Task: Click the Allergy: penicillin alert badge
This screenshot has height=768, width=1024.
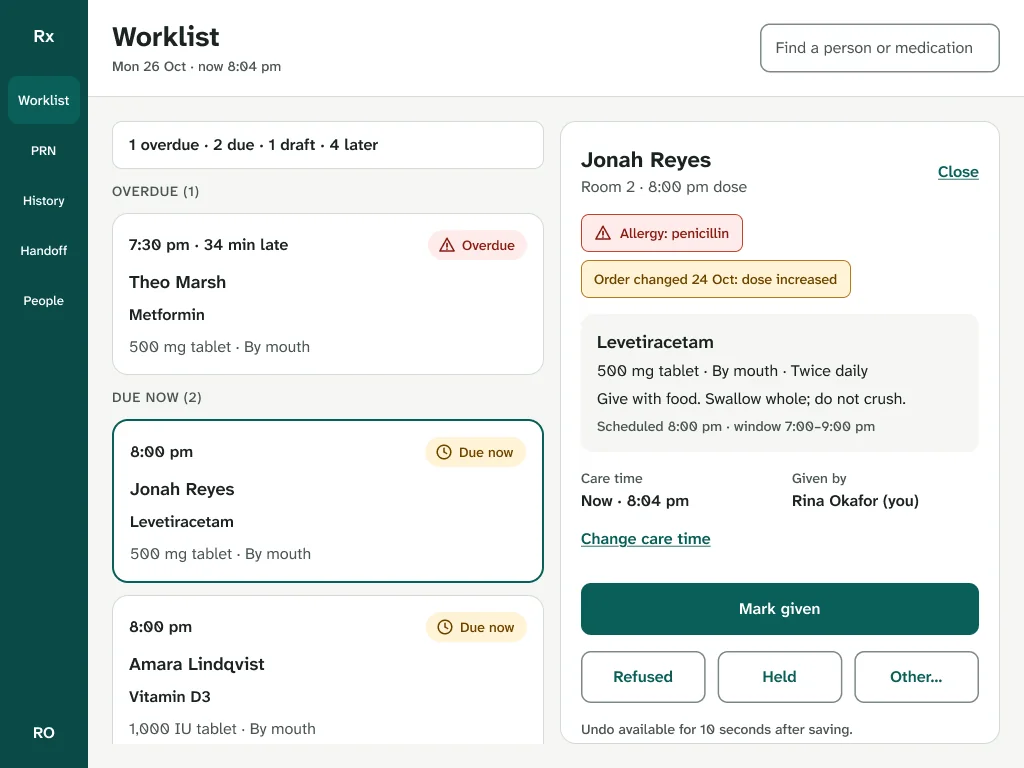Action: [x=662, y=233]
